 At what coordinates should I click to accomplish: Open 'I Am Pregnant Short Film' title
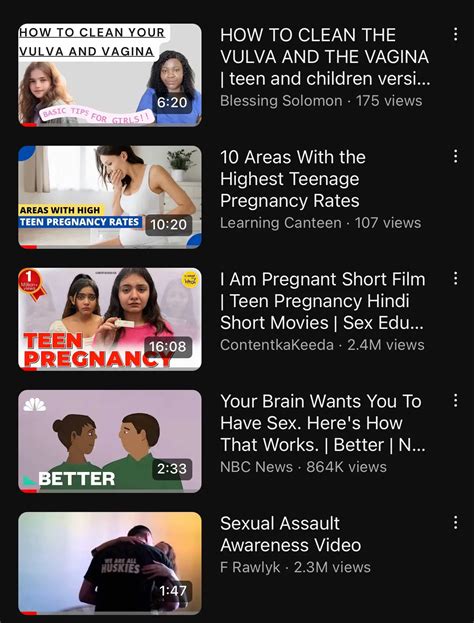323,301
